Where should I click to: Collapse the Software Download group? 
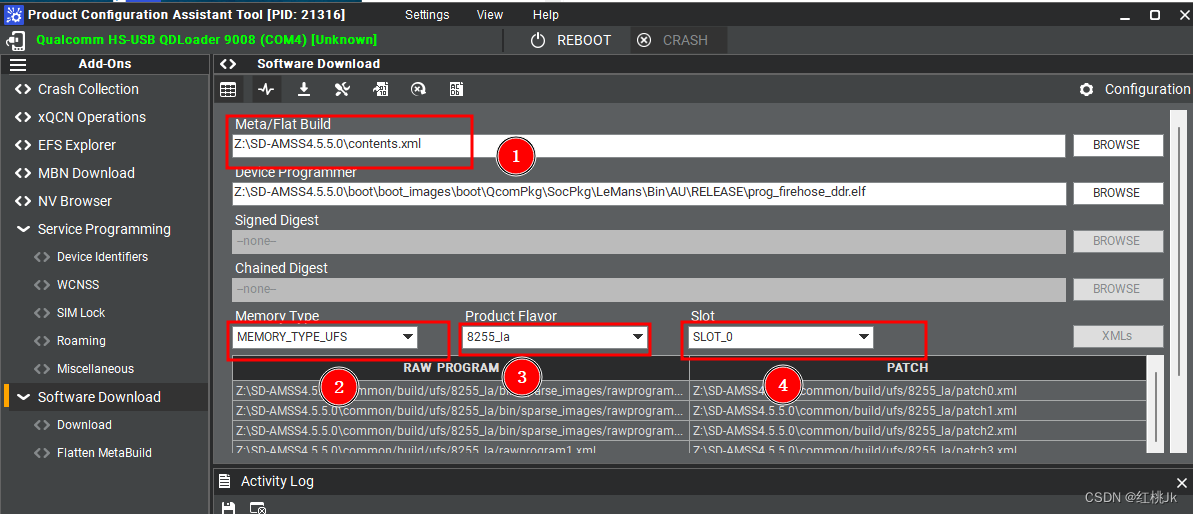(x=24, y=397)
